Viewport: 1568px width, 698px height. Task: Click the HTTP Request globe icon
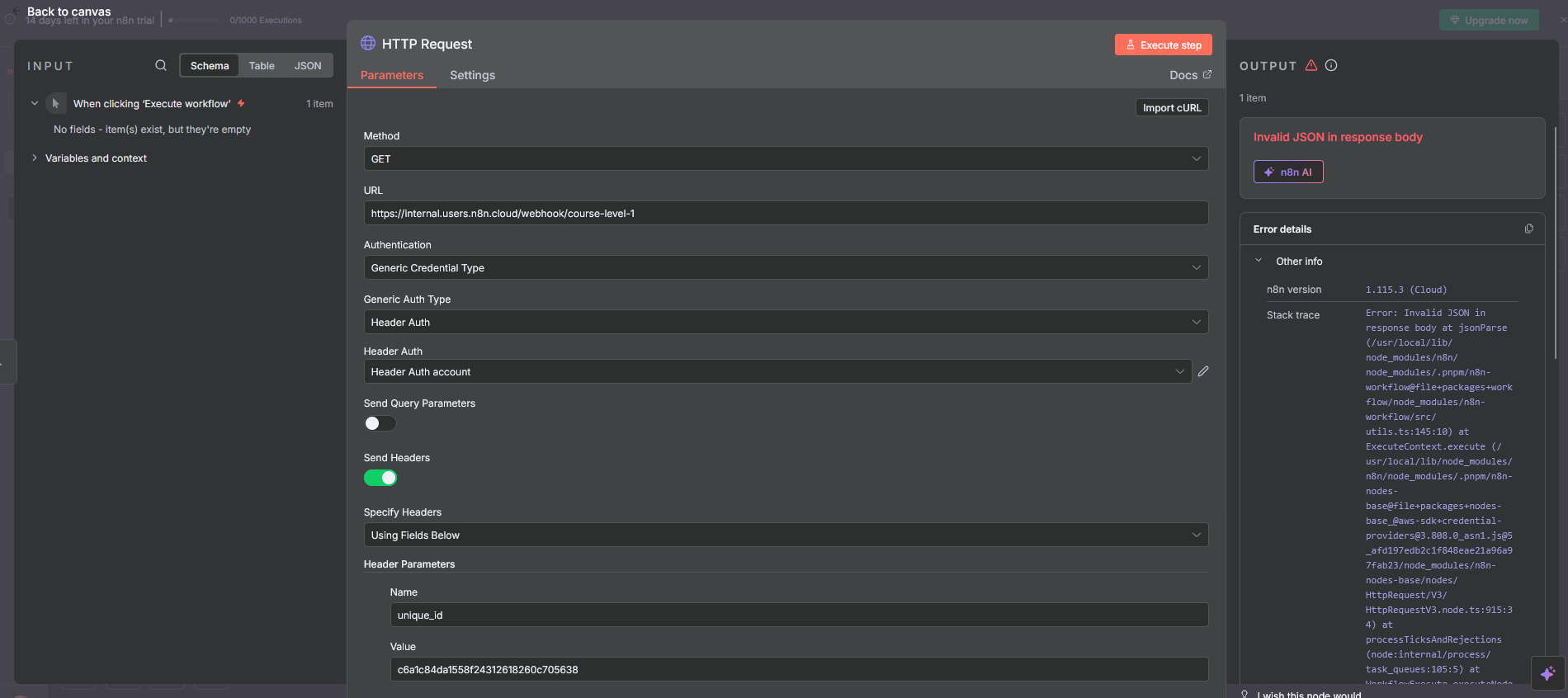click(368, 43)
